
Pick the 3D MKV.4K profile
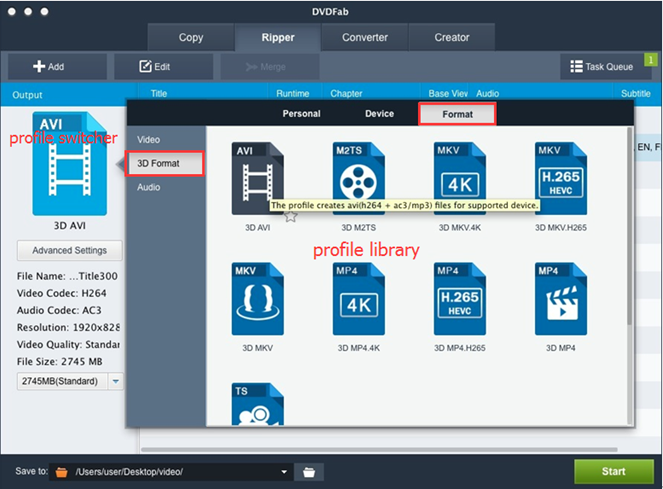(x=460, y=178)
